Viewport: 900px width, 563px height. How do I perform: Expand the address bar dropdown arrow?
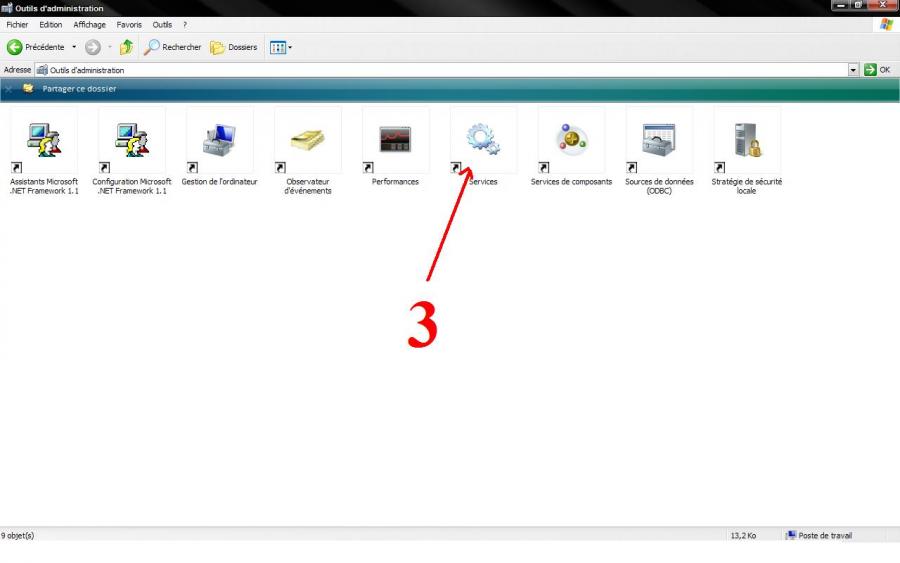point(853,70)
